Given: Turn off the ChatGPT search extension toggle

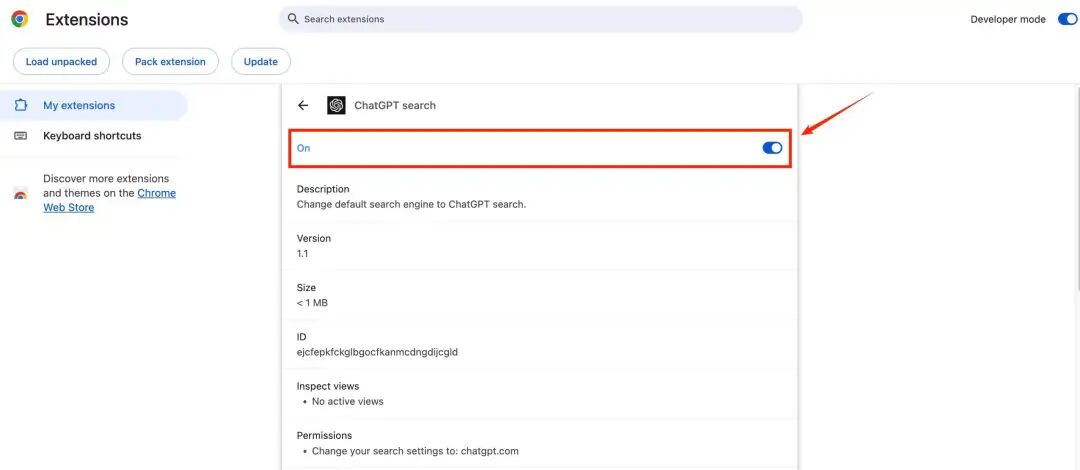Looking at the screenshot, I should [x=772, y=147].
